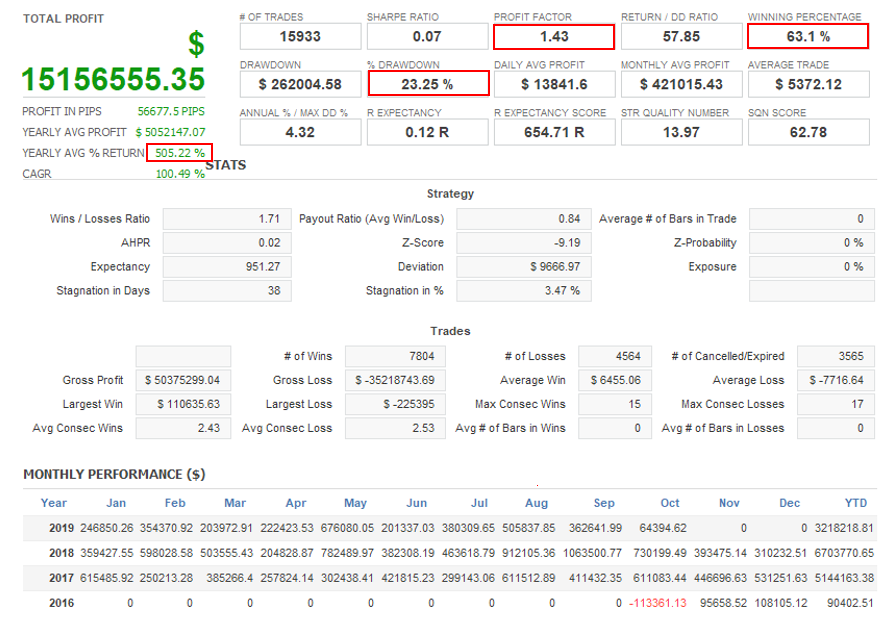Select the R Expectancy value 0.12 R
Screen dimensions: 889x626
pyautogui.click(x=427, y=132)
